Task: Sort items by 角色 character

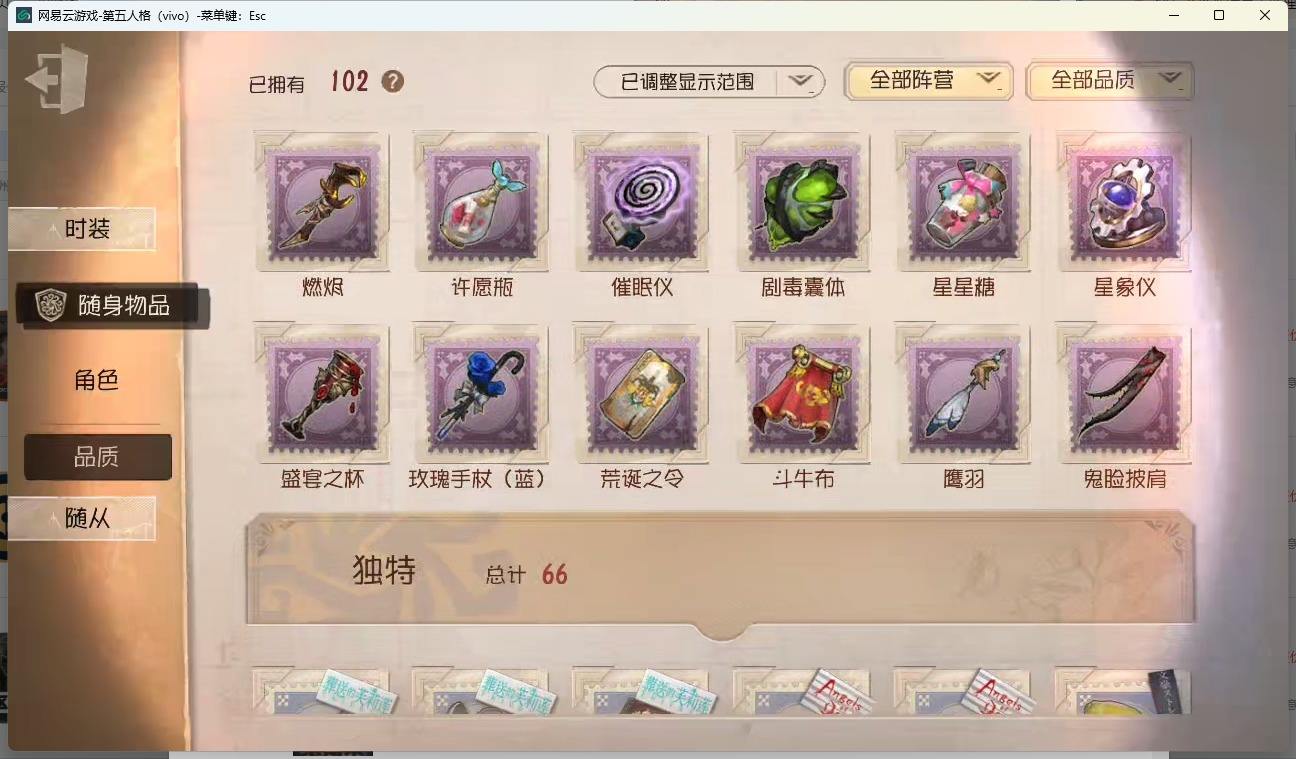Action: (96, 380)
